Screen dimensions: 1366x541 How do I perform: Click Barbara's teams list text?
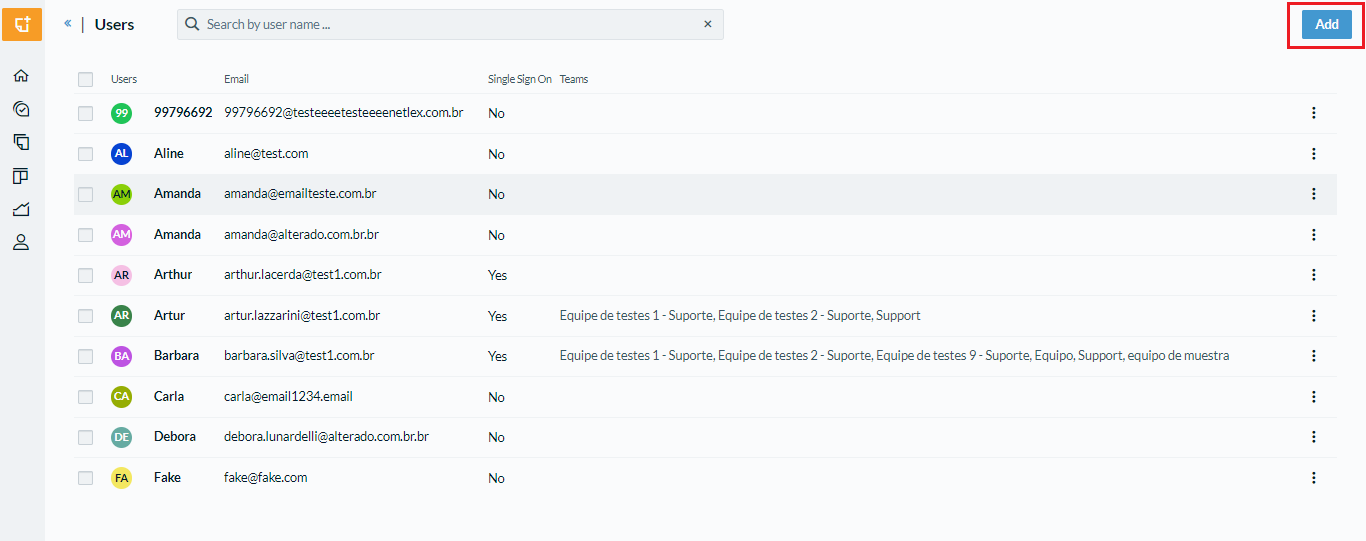894,355
